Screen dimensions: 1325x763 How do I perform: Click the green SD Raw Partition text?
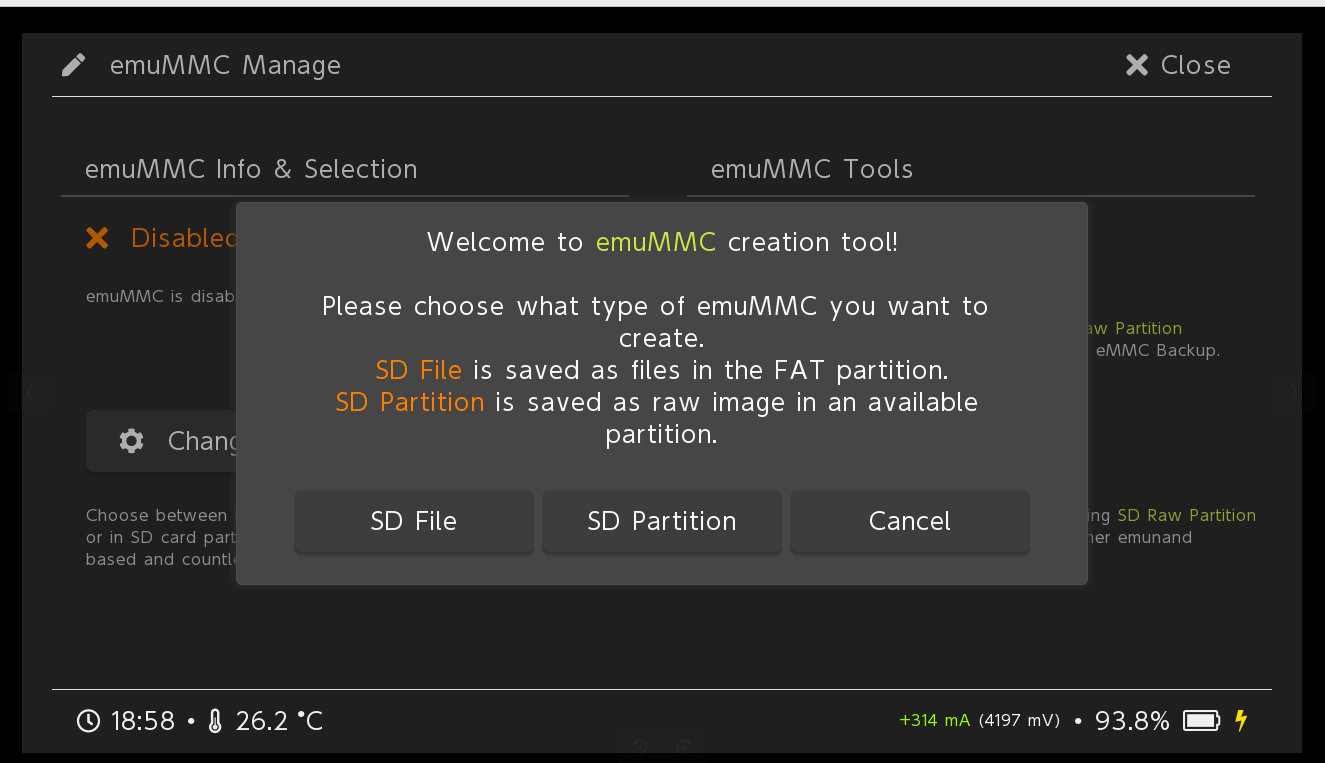pos(1186,516)
